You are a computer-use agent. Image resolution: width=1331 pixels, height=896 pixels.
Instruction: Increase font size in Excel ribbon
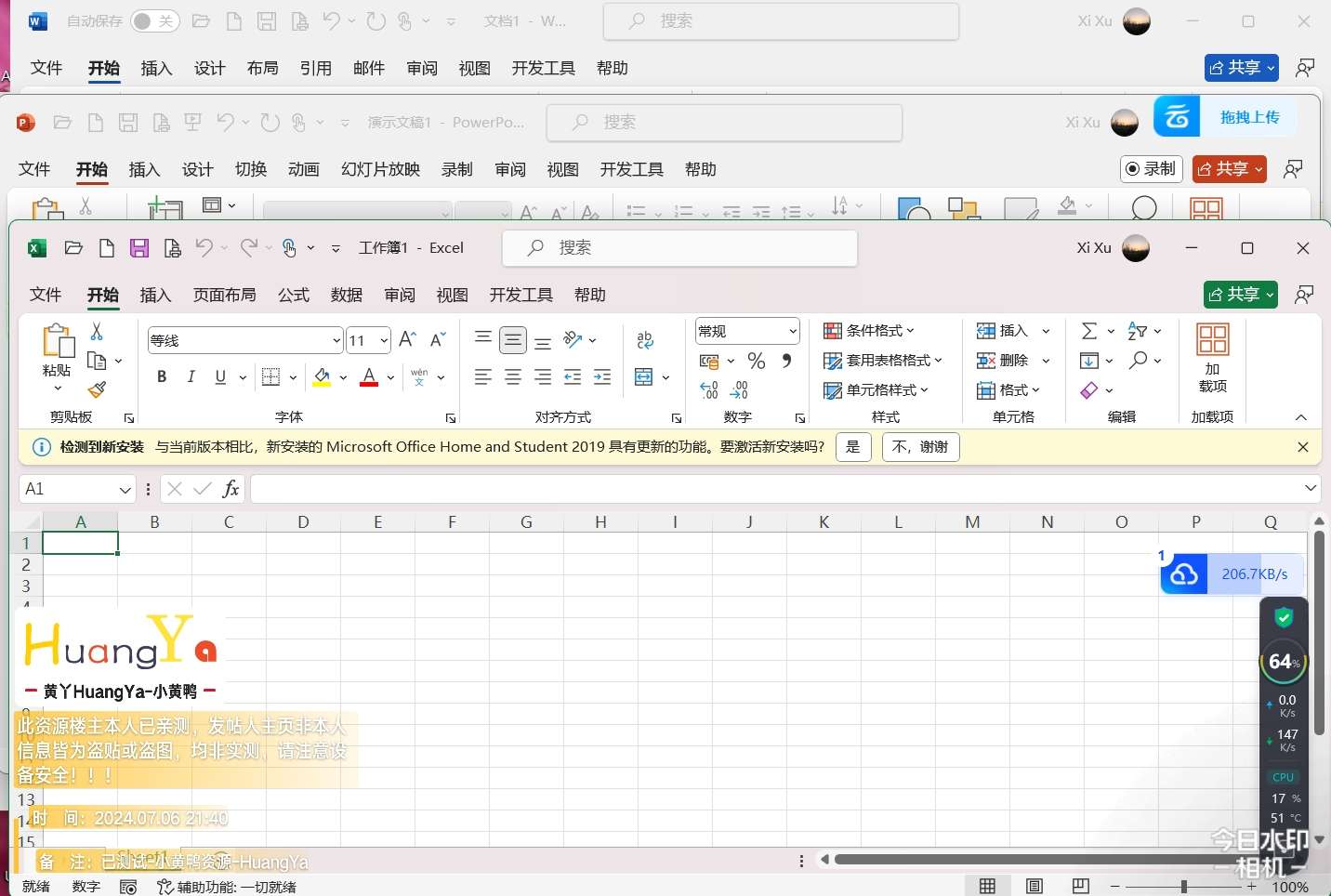(x=407, y=339)
